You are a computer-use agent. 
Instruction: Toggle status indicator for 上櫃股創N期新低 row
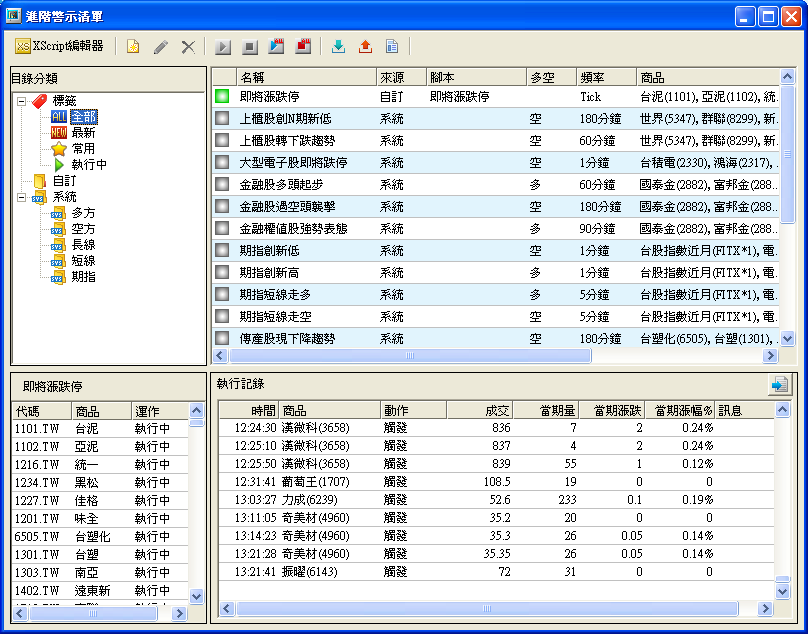[222, 119]
